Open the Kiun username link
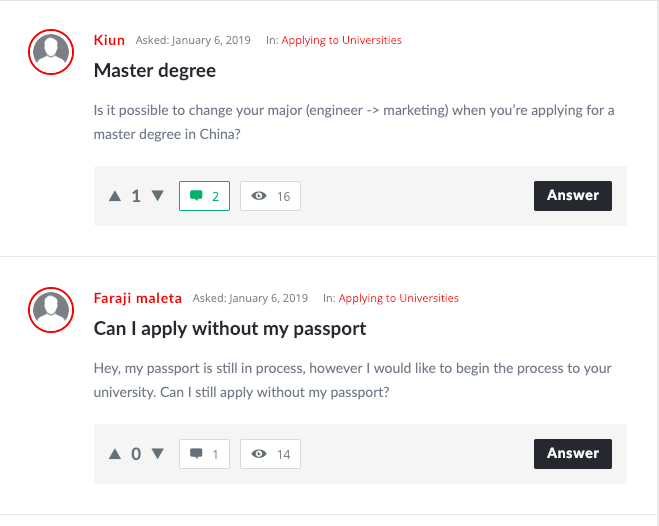The image size is (659, 526). click(109, 41)
